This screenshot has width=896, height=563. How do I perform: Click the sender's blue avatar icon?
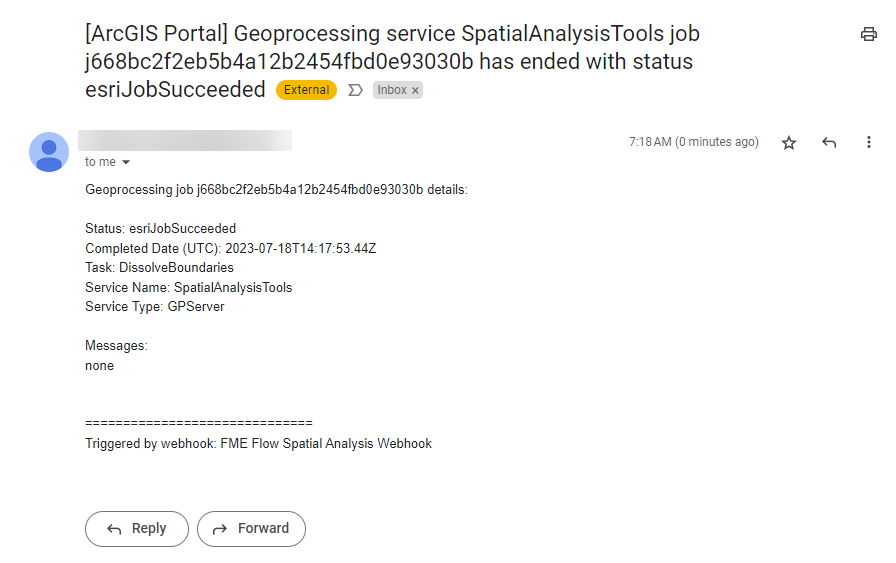[x=49, y=152]
